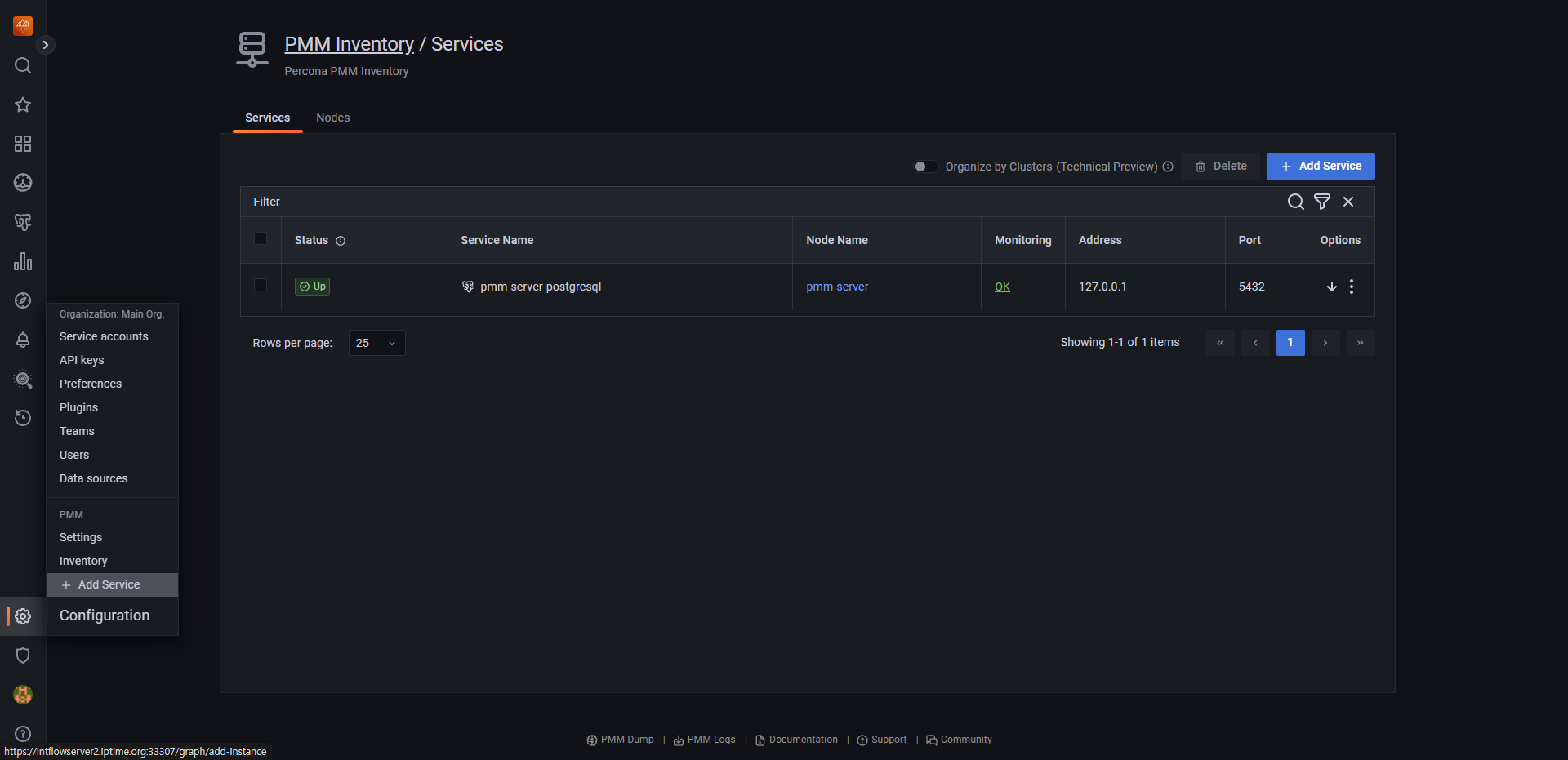1568x760 pixels.
Task: Open the search dashboards icon
Action: [x=23, y=65]
